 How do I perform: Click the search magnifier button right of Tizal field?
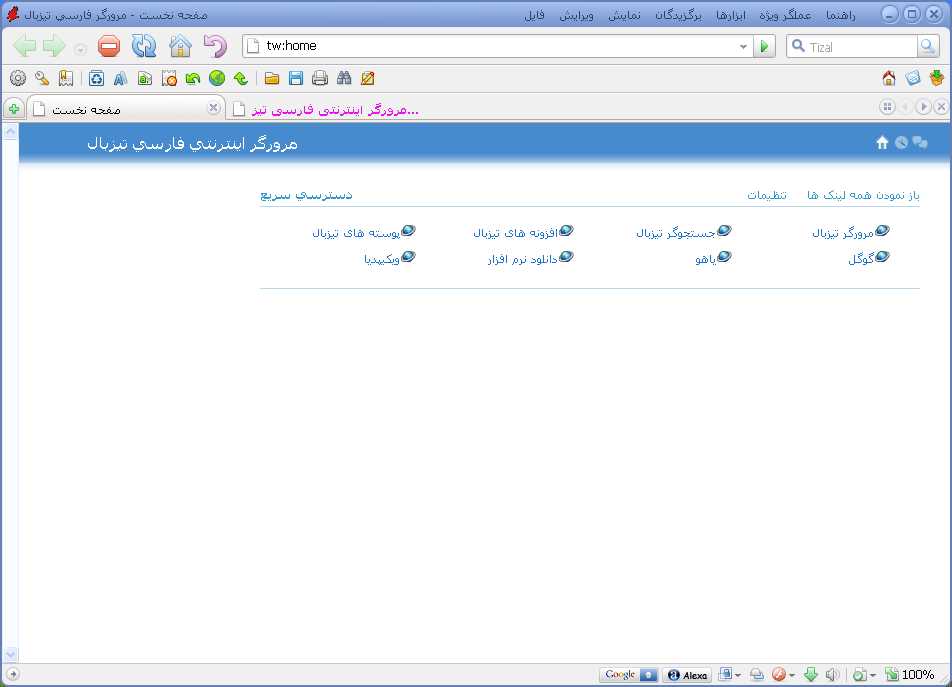pos(927,46)
